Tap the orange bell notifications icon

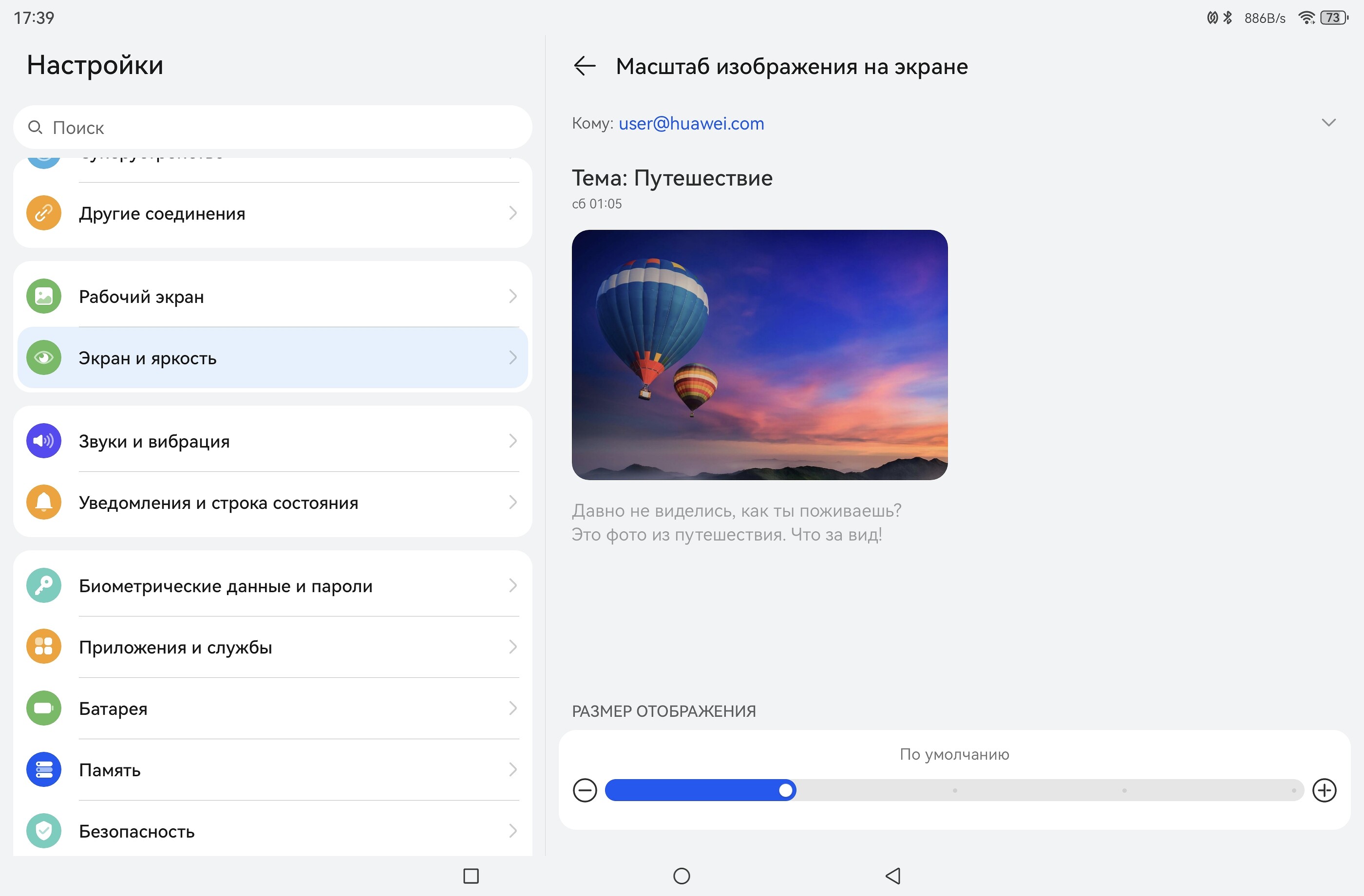click(x=43, y=502)
